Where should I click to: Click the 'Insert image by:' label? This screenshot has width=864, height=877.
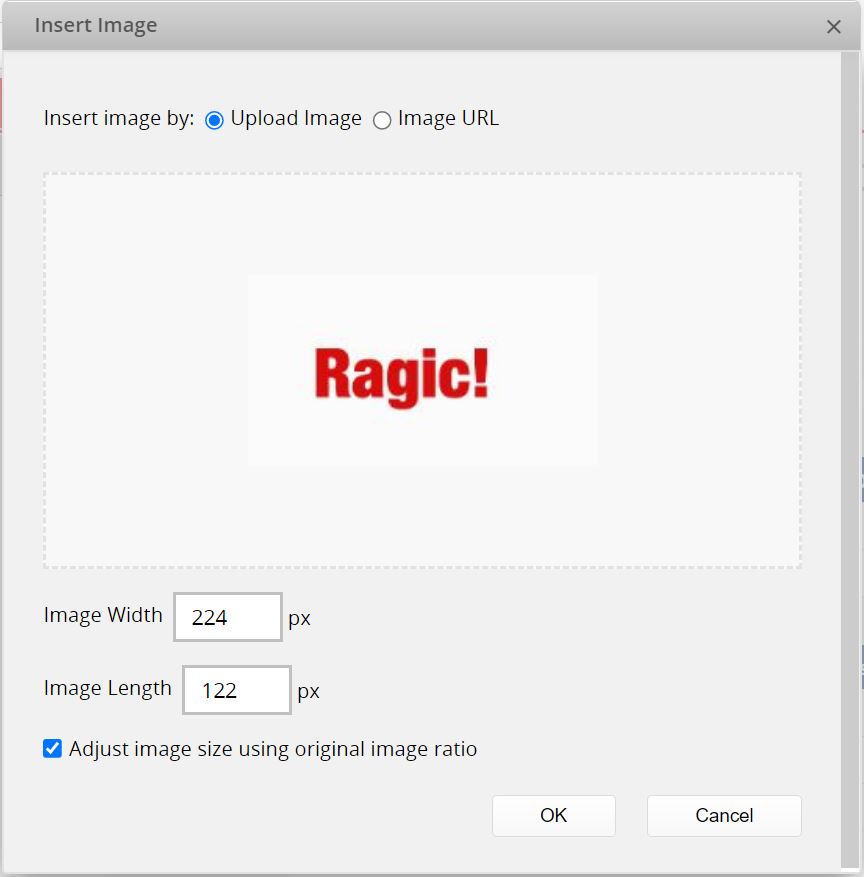[119, 119]
